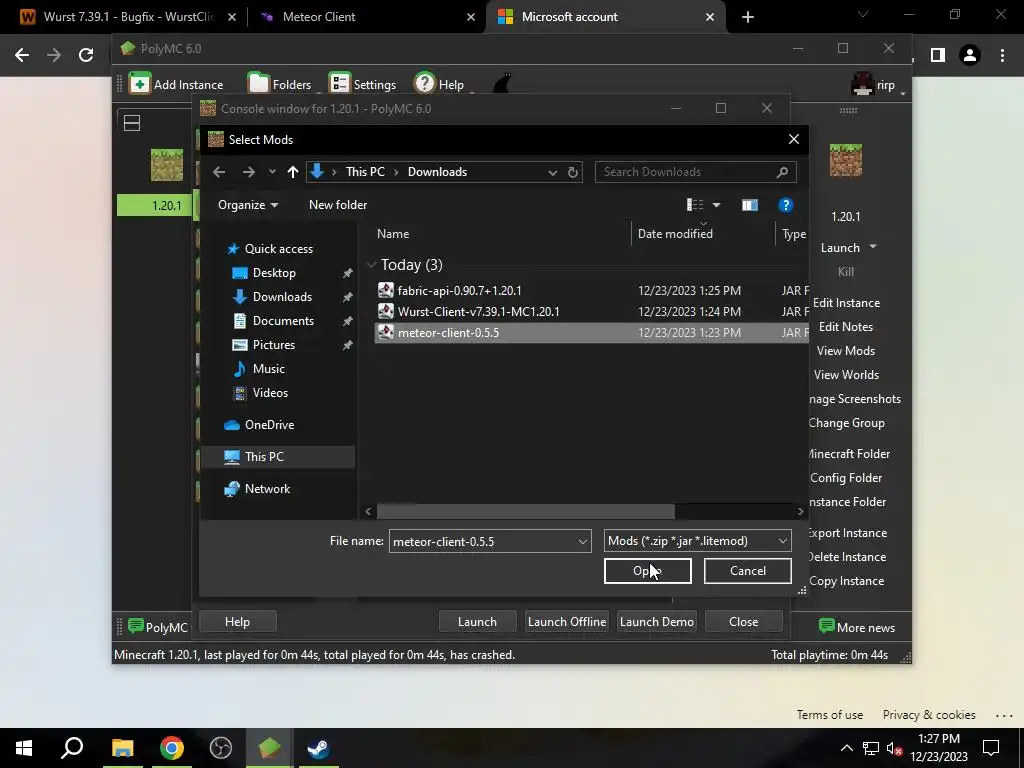Open More news in PolyMC
This screenshot has height=768, width=1024.
[x=856, y=628]
